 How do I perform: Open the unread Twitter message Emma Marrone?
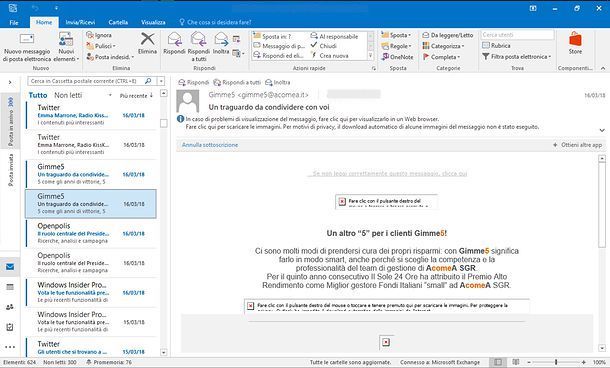pos(91,115)
